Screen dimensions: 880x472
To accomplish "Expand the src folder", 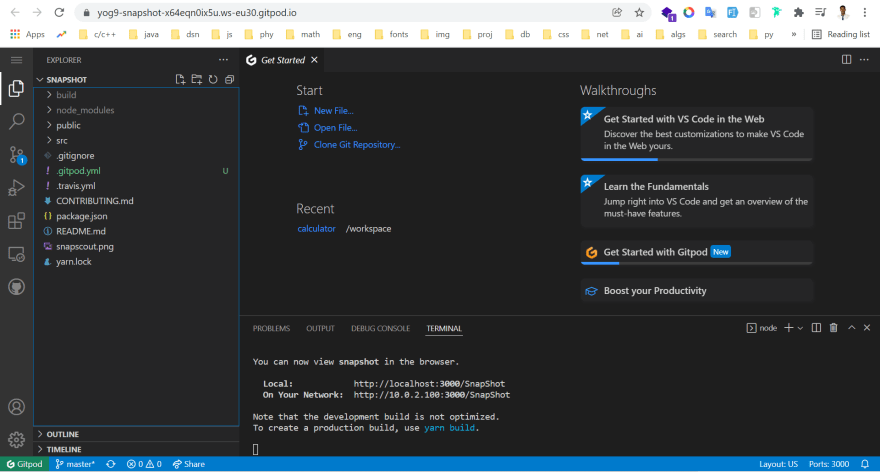I will pos(136,140).
